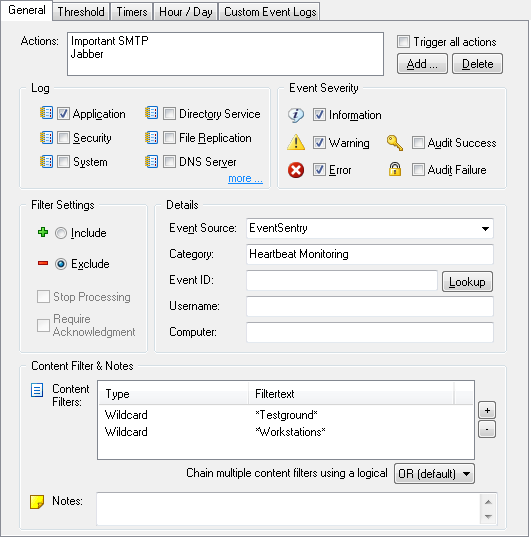Uncheck the Warning severity checkbox

pos(319,142)
